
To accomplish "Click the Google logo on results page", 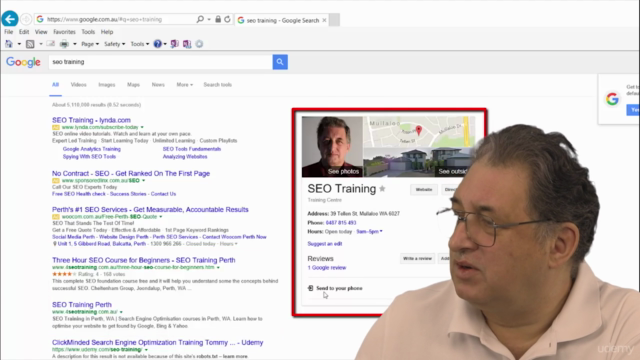I will [x=23, y=62].
